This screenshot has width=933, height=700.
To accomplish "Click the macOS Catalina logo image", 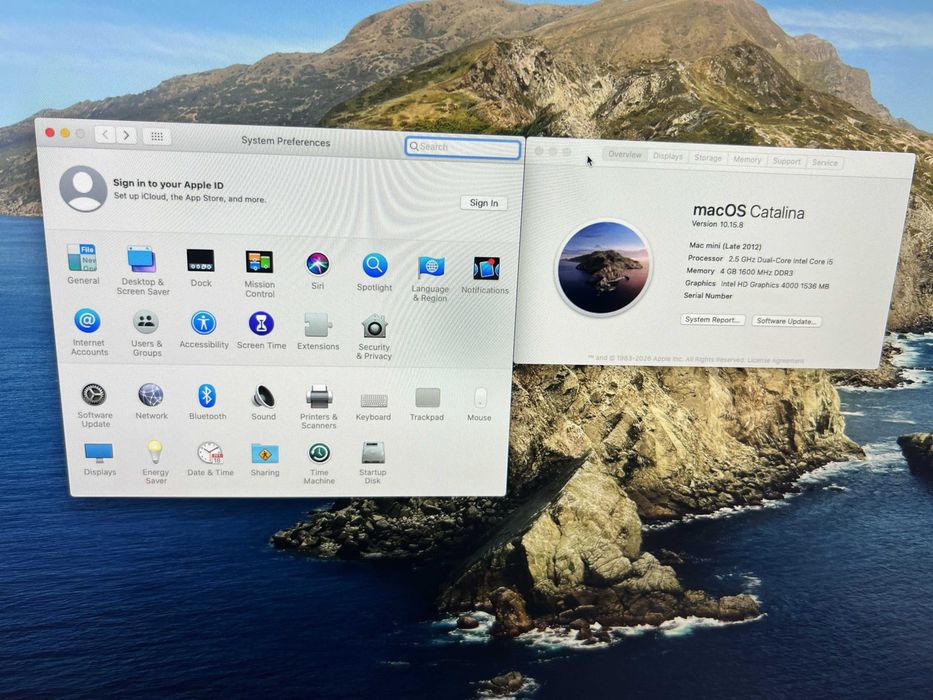I will click(603, 267).
